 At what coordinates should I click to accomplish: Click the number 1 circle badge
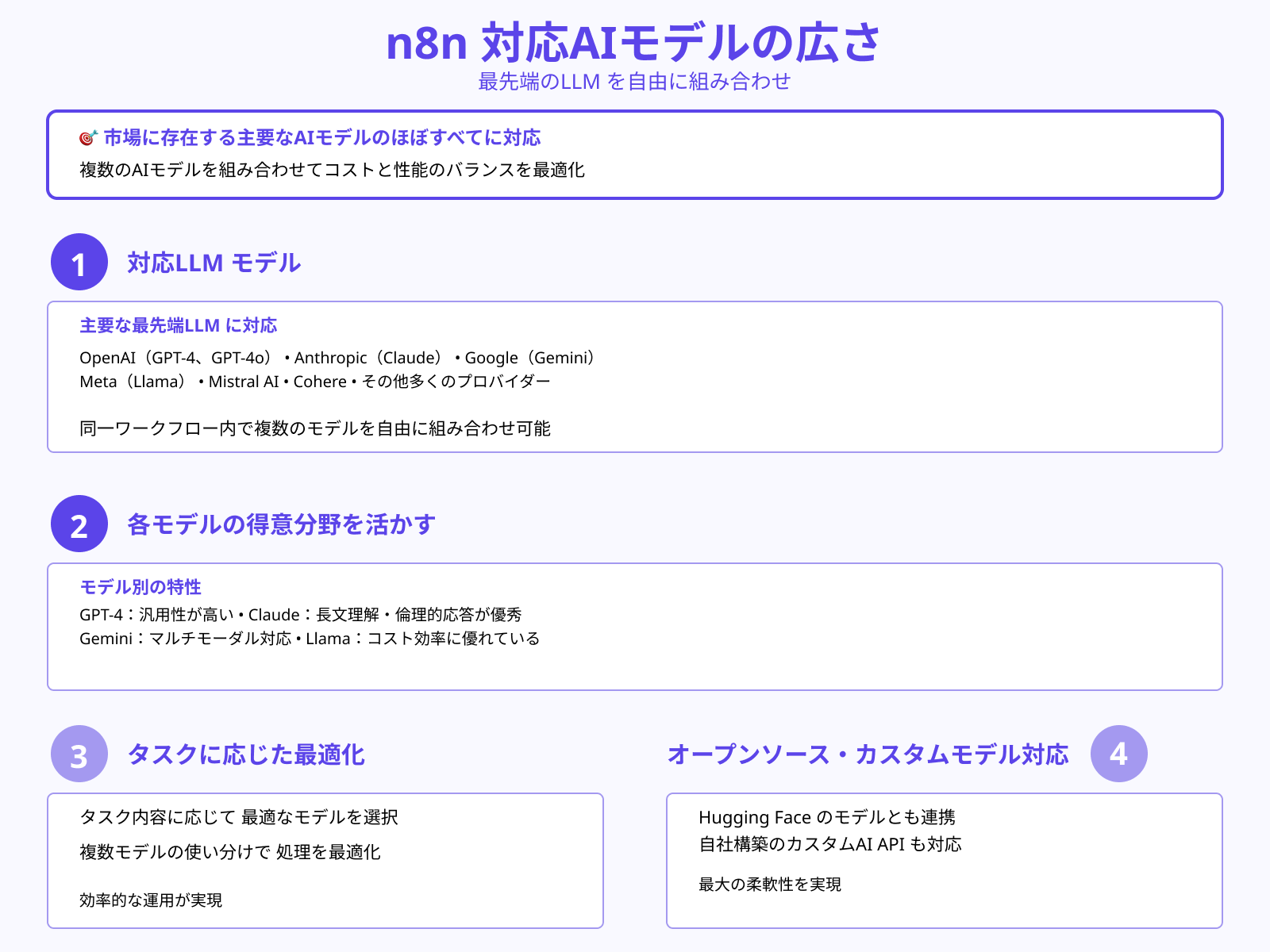[79, 263]
